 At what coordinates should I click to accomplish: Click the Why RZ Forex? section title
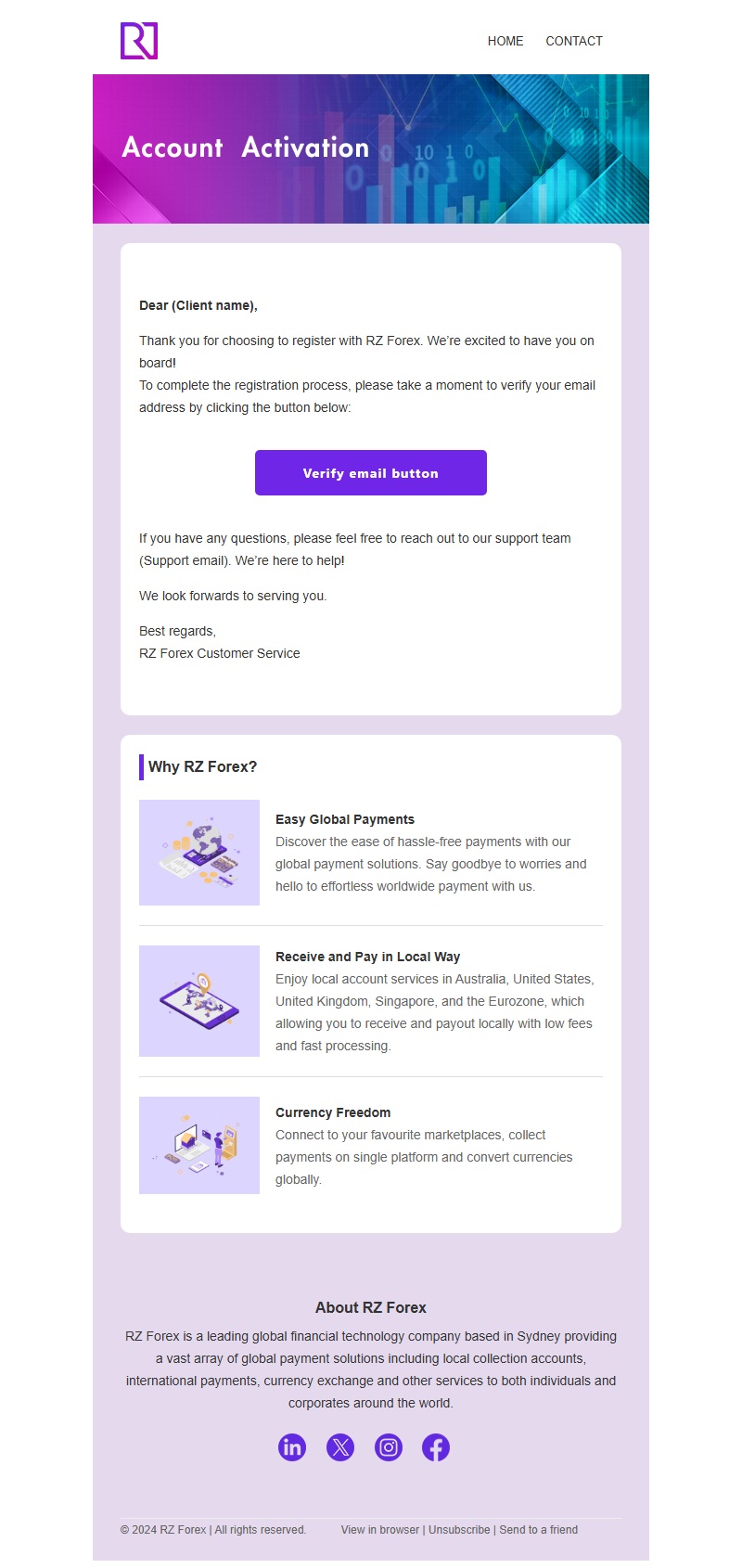point(202,766)
